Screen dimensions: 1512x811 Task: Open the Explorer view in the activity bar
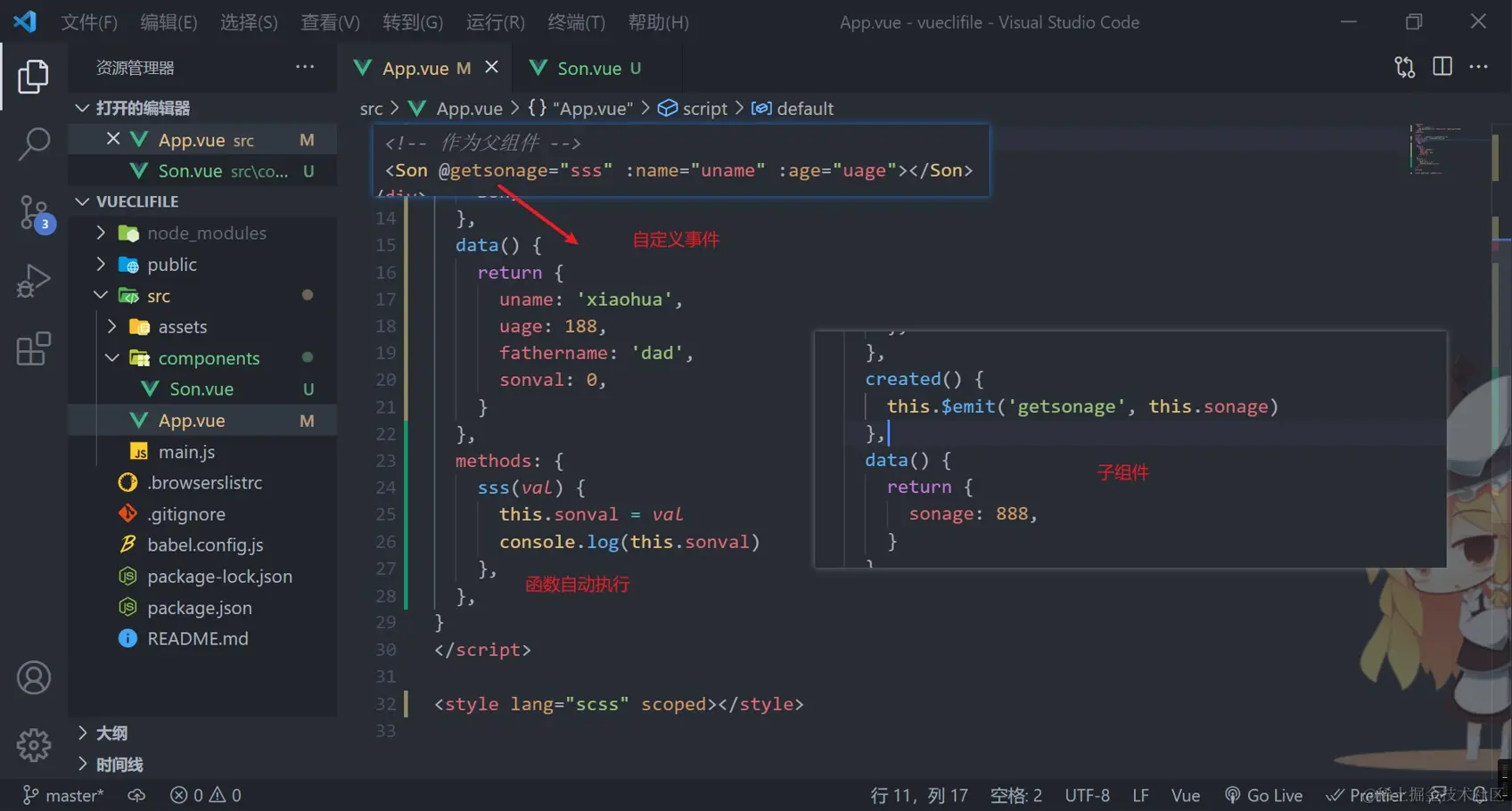tap(33, 76)
